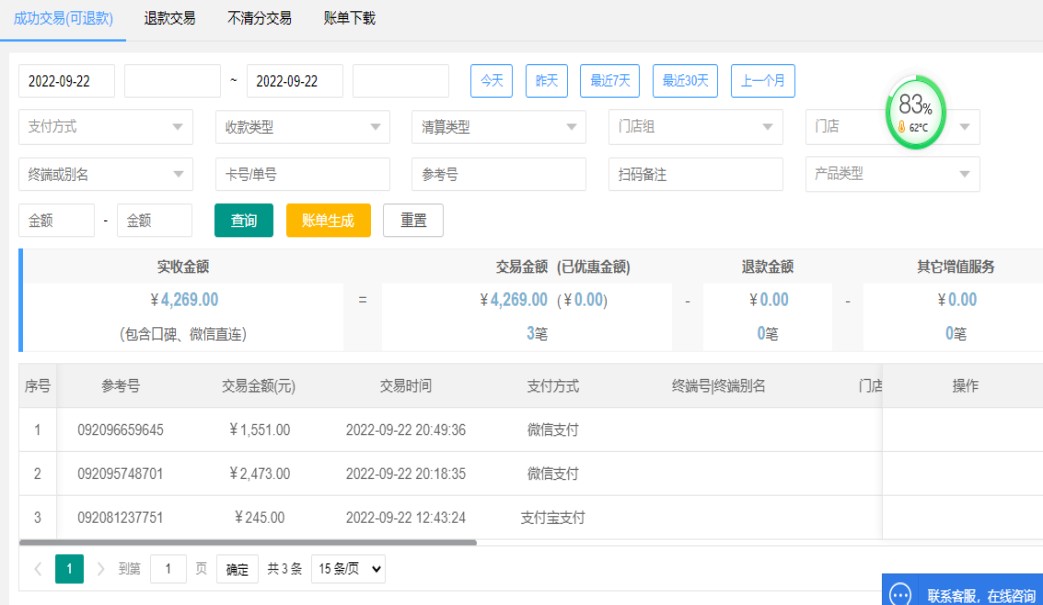Change the 15条/页 page size selector
This screenshot has height=605, width=1043.
(x=348, y=569)
